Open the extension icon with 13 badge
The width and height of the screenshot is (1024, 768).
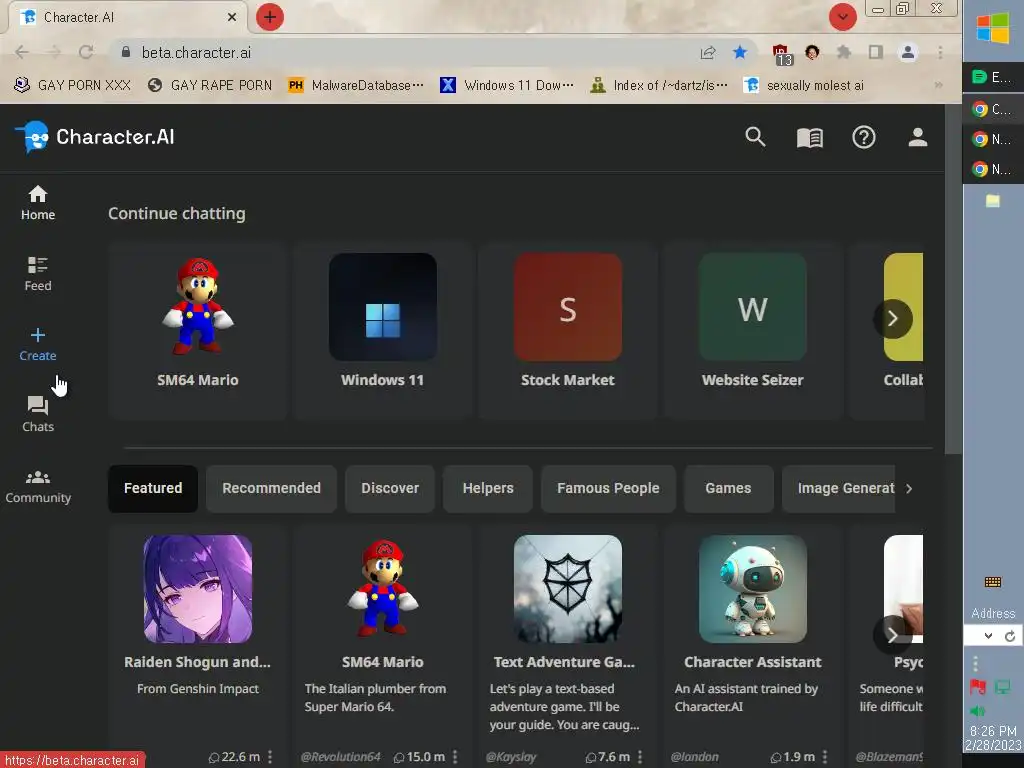pos(781,54)
